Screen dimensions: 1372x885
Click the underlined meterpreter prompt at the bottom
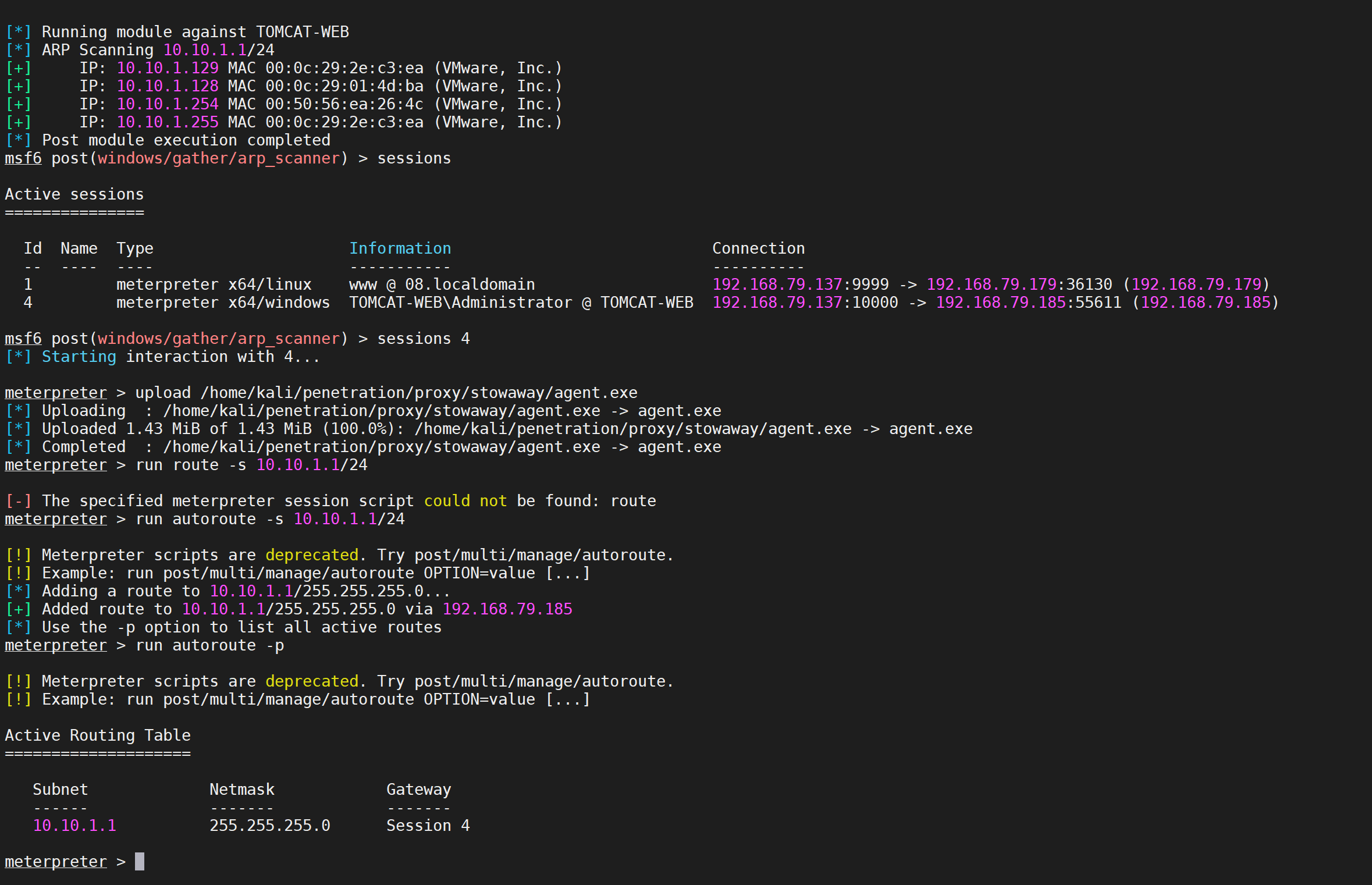point(56,862)
